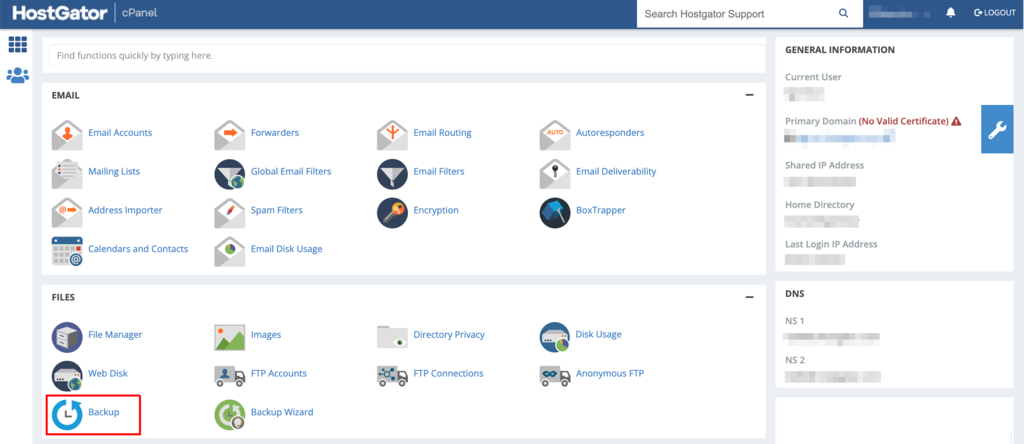The width and height of the screenshot is (1024, 444).
Task: Open the Encryption key icon
Action: pyautogui.click(x=392, y=211)
